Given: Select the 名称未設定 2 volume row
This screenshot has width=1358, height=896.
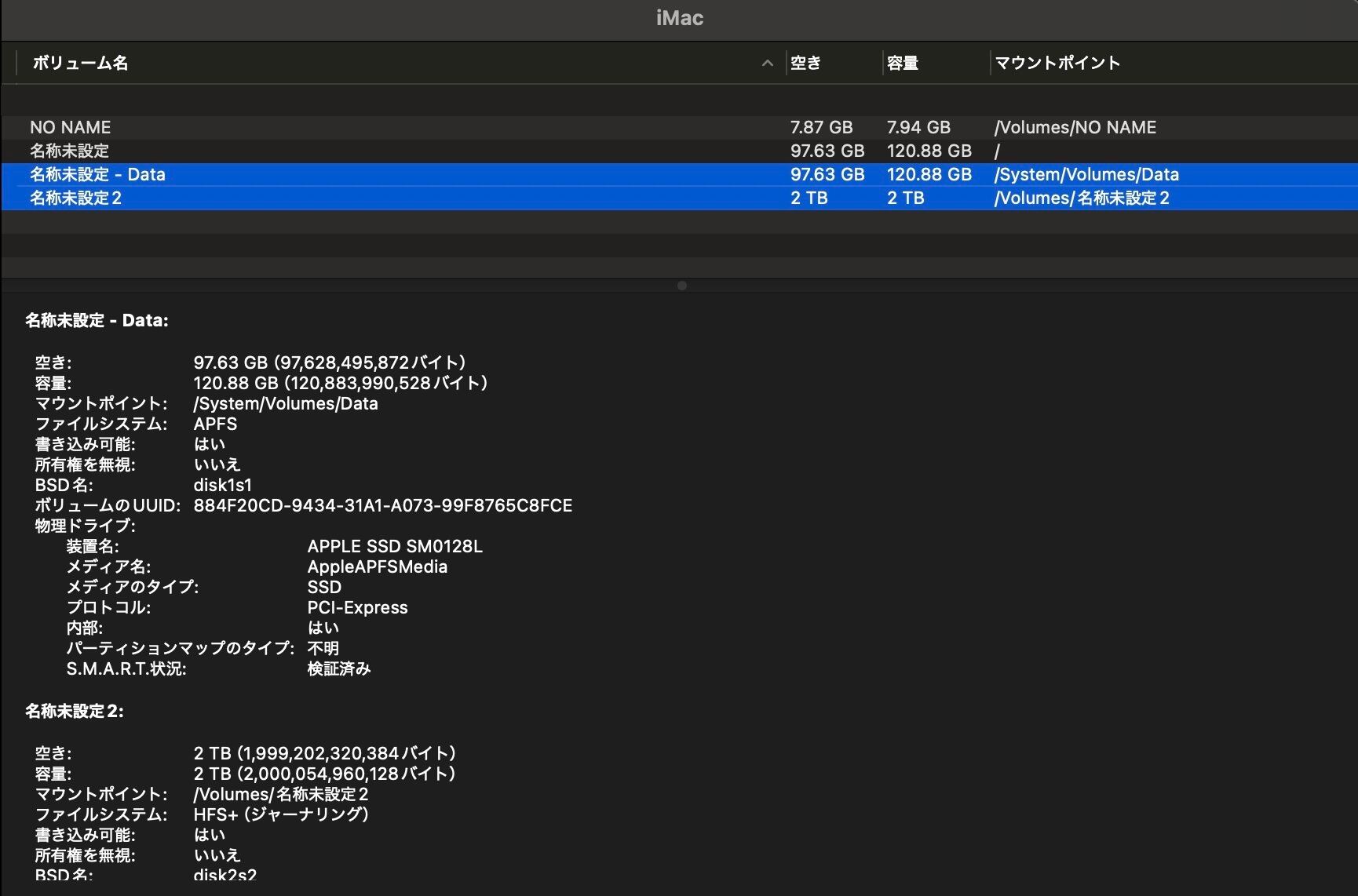Looking at the screenshot, I should point(75,198).
